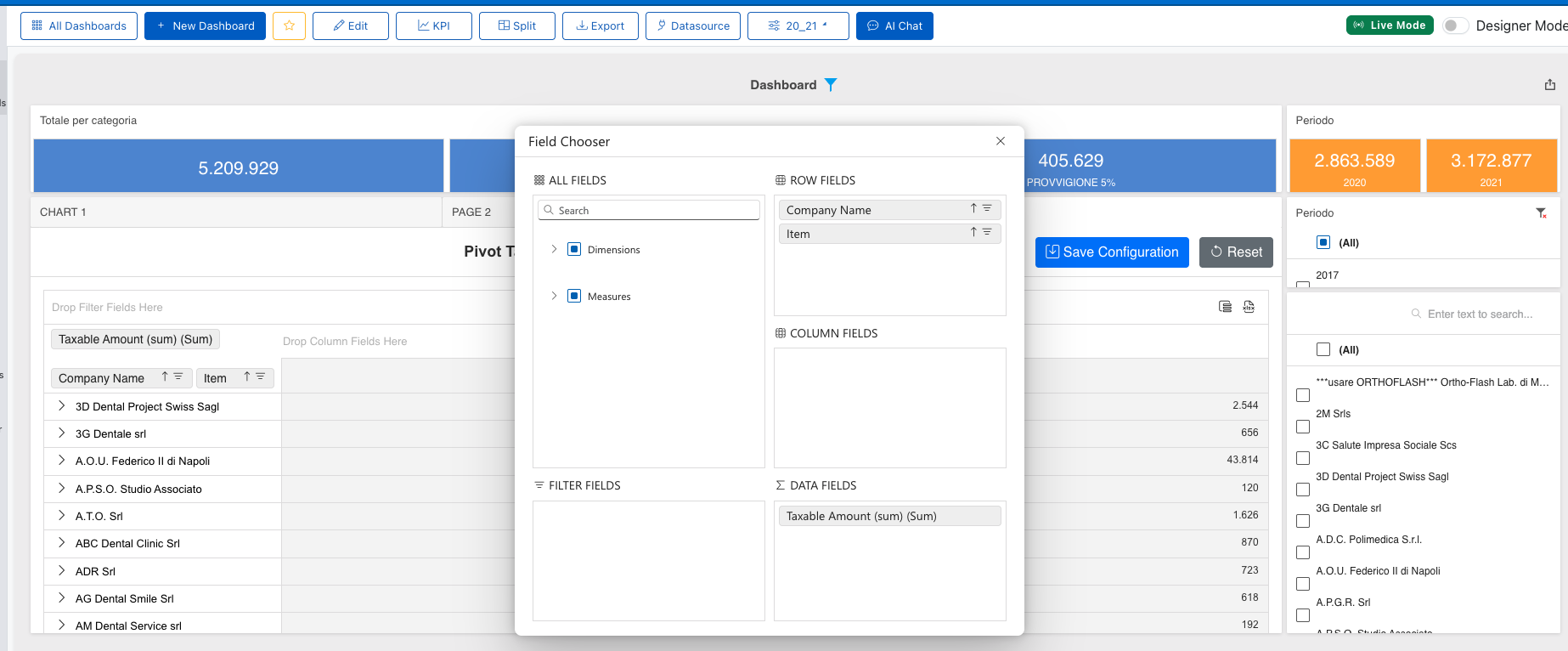Viewport: 1568px width, 651px height.
Task: Check (All) in the company list filter
Action: [1323, 349]
